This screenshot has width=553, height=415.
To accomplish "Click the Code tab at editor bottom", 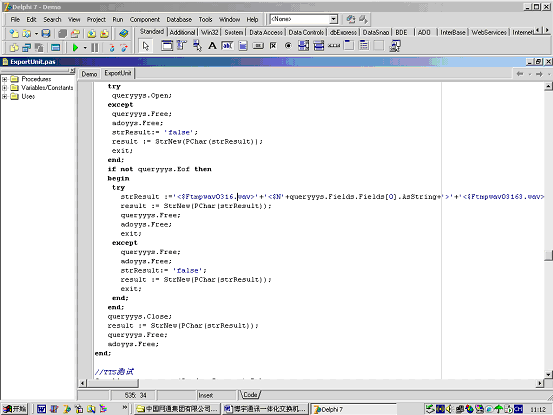I will [x=250, y=395].
